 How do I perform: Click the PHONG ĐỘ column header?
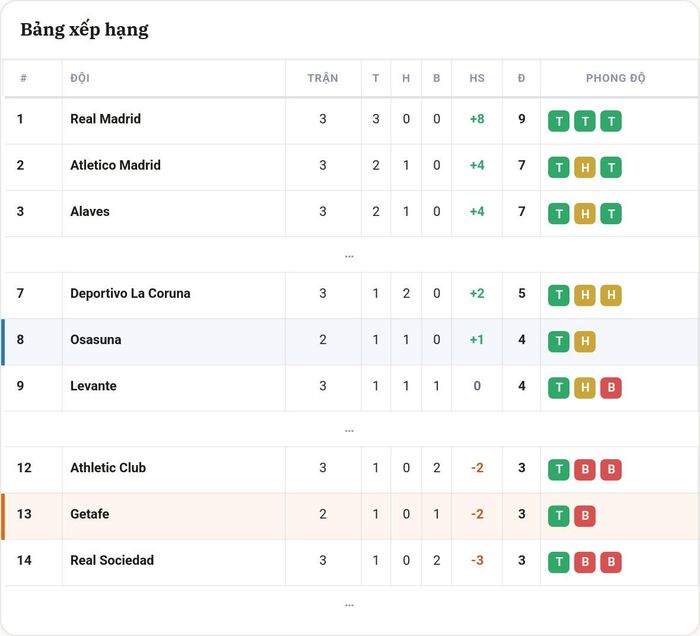(615, 78)
